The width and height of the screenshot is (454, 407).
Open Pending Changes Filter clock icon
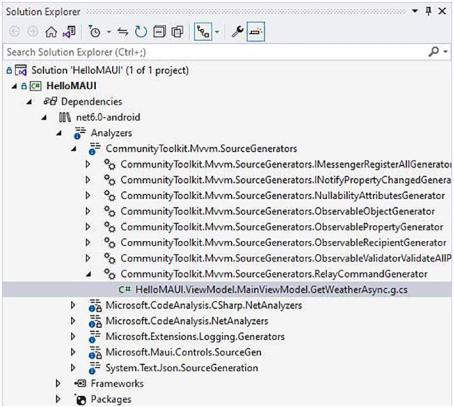(95, 32)
